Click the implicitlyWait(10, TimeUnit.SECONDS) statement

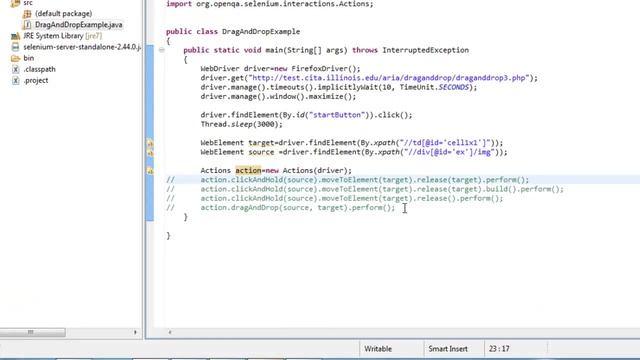pos(338,87)
